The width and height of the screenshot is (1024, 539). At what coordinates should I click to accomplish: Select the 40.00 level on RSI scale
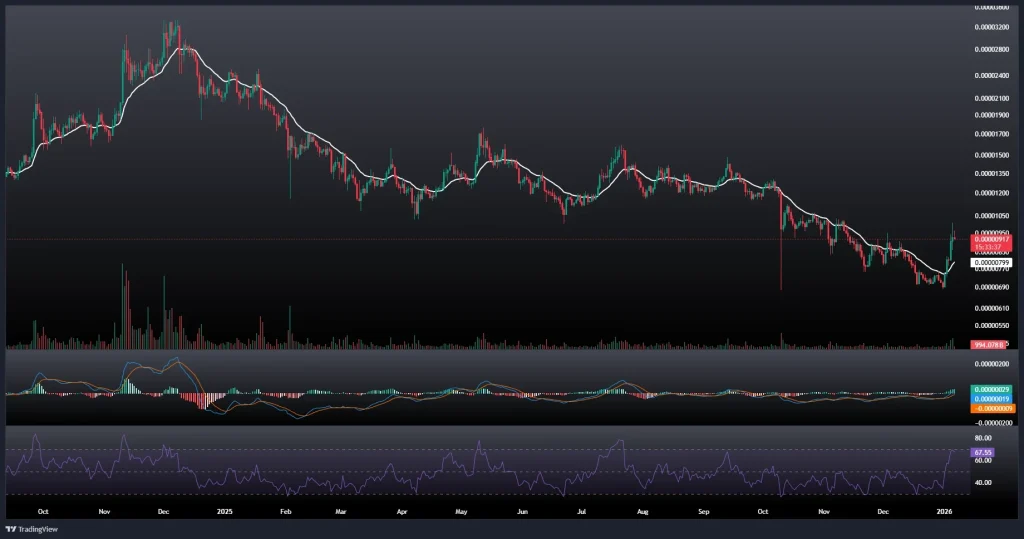tap(982, 482)
